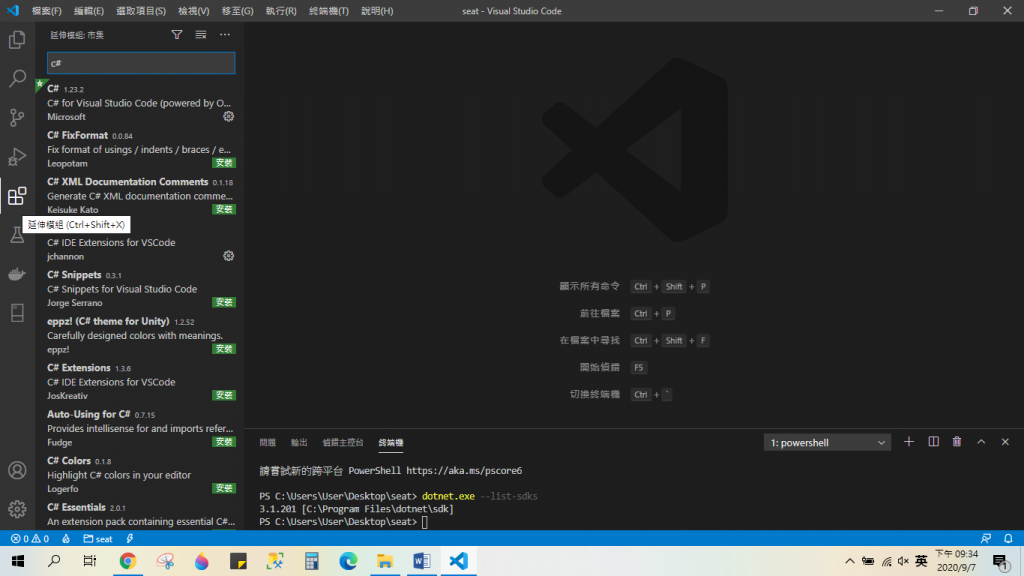Switch to Terminal (終端機) panel tab
Screen dimensions: 1024x576
(391, 443)
